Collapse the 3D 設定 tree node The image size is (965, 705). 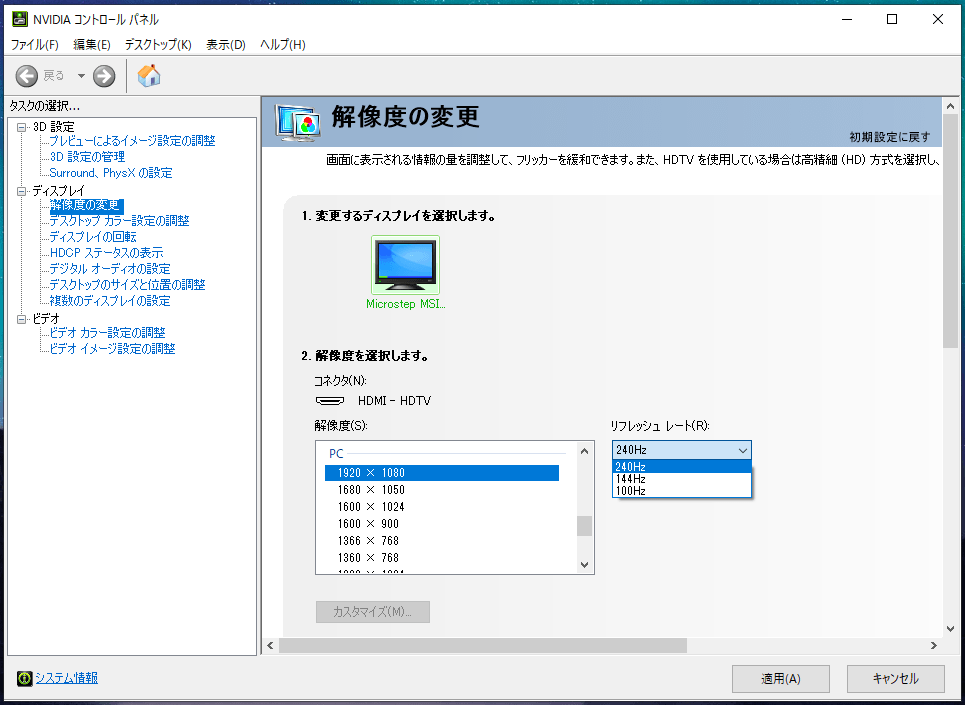click(21, 127)
